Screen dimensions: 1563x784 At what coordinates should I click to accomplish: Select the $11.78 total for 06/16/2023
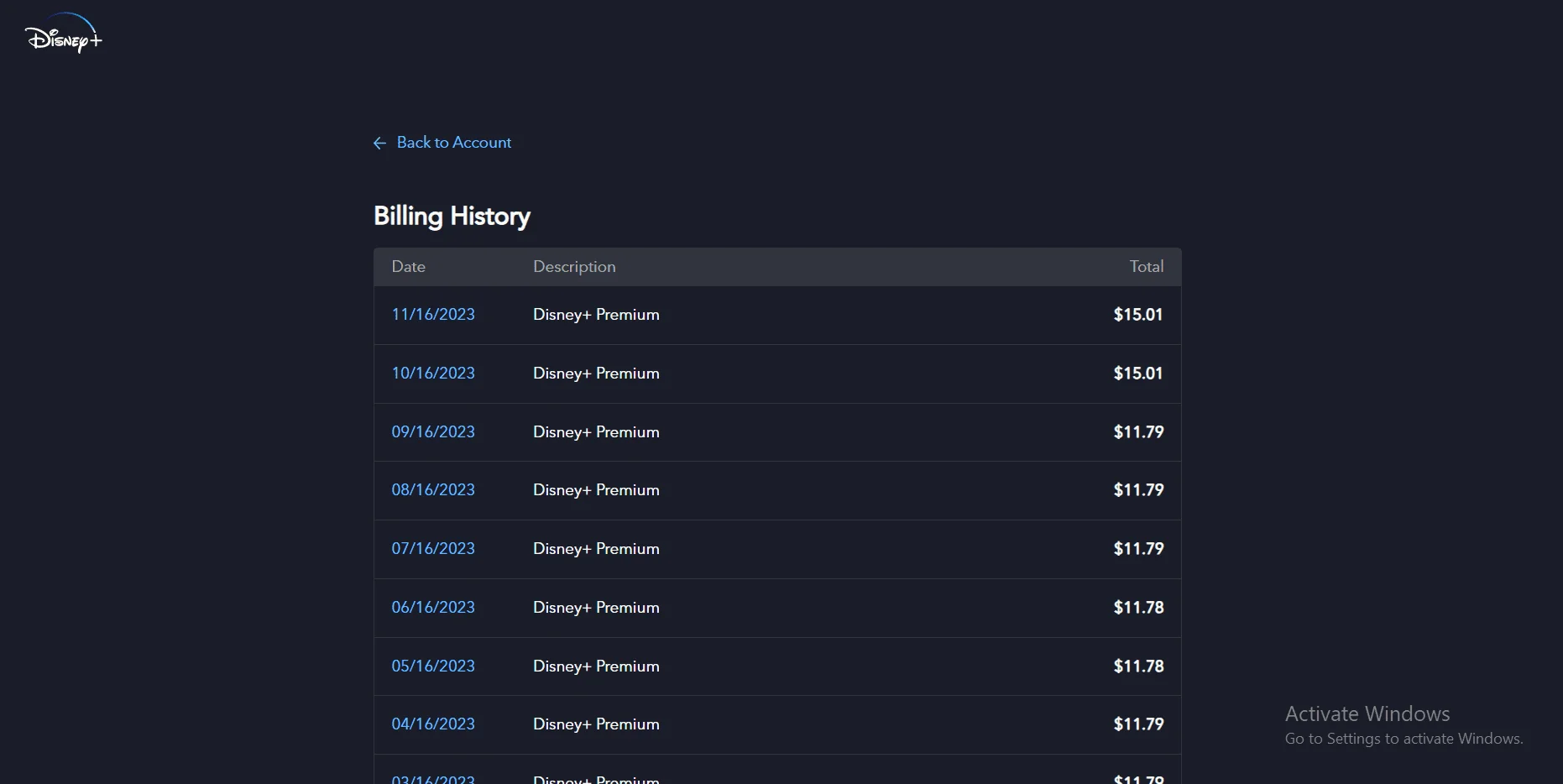pyautogui.click(x=1138, y=608)
